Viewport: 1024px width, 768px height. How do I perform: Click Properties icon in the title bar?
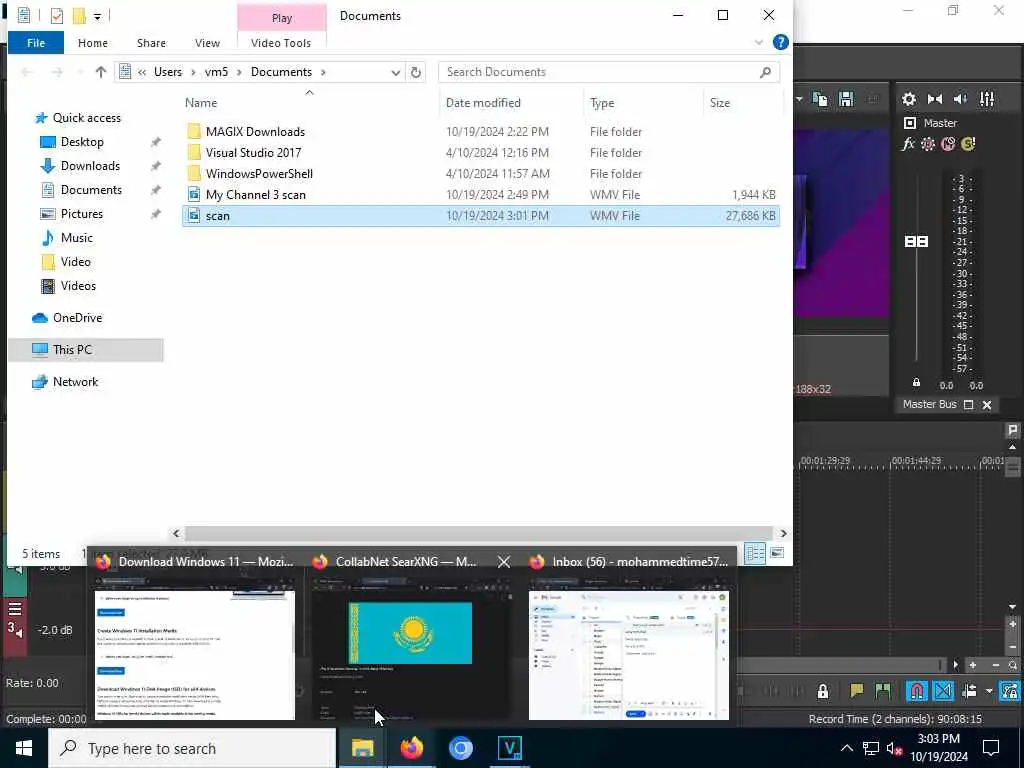(x=57, y=16)
